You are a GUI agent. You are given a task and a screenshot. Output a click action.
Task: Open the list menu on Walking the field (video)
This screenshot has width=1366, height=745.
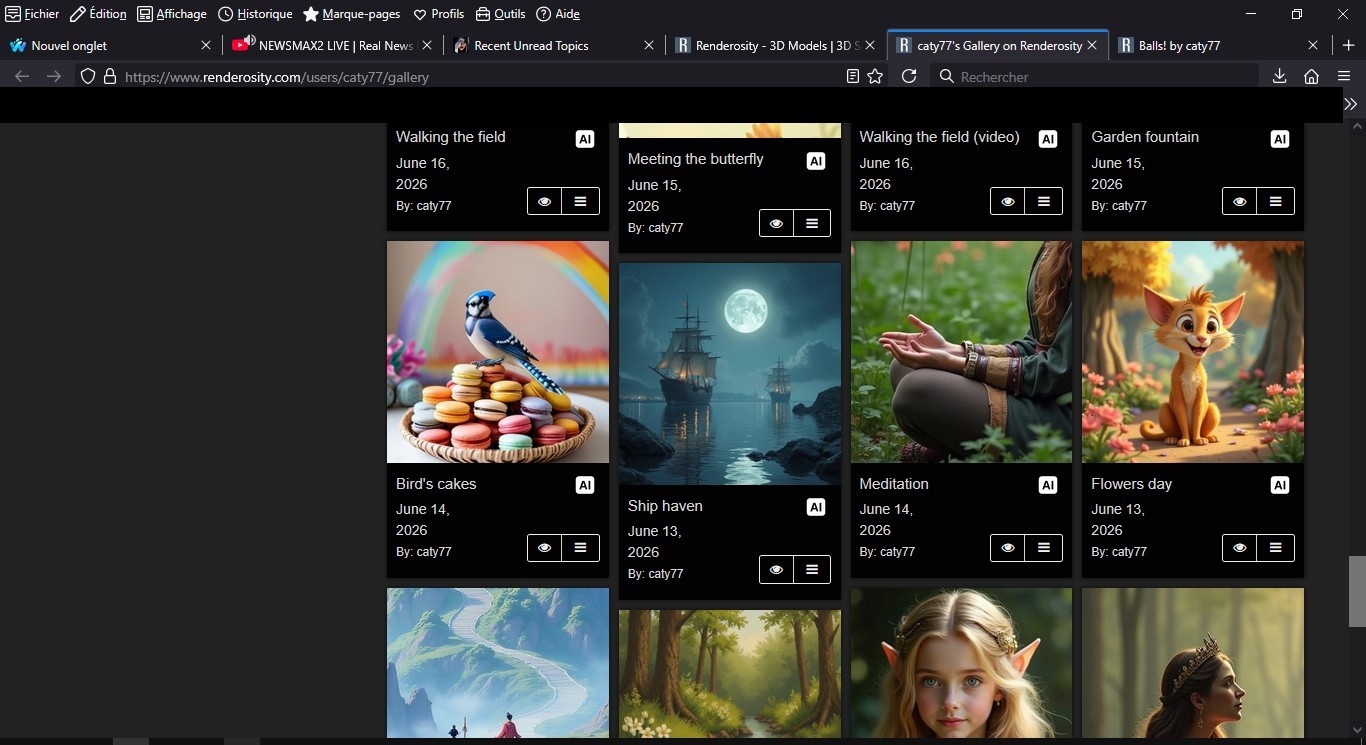pyautogui.click(x=1044, y=201)
